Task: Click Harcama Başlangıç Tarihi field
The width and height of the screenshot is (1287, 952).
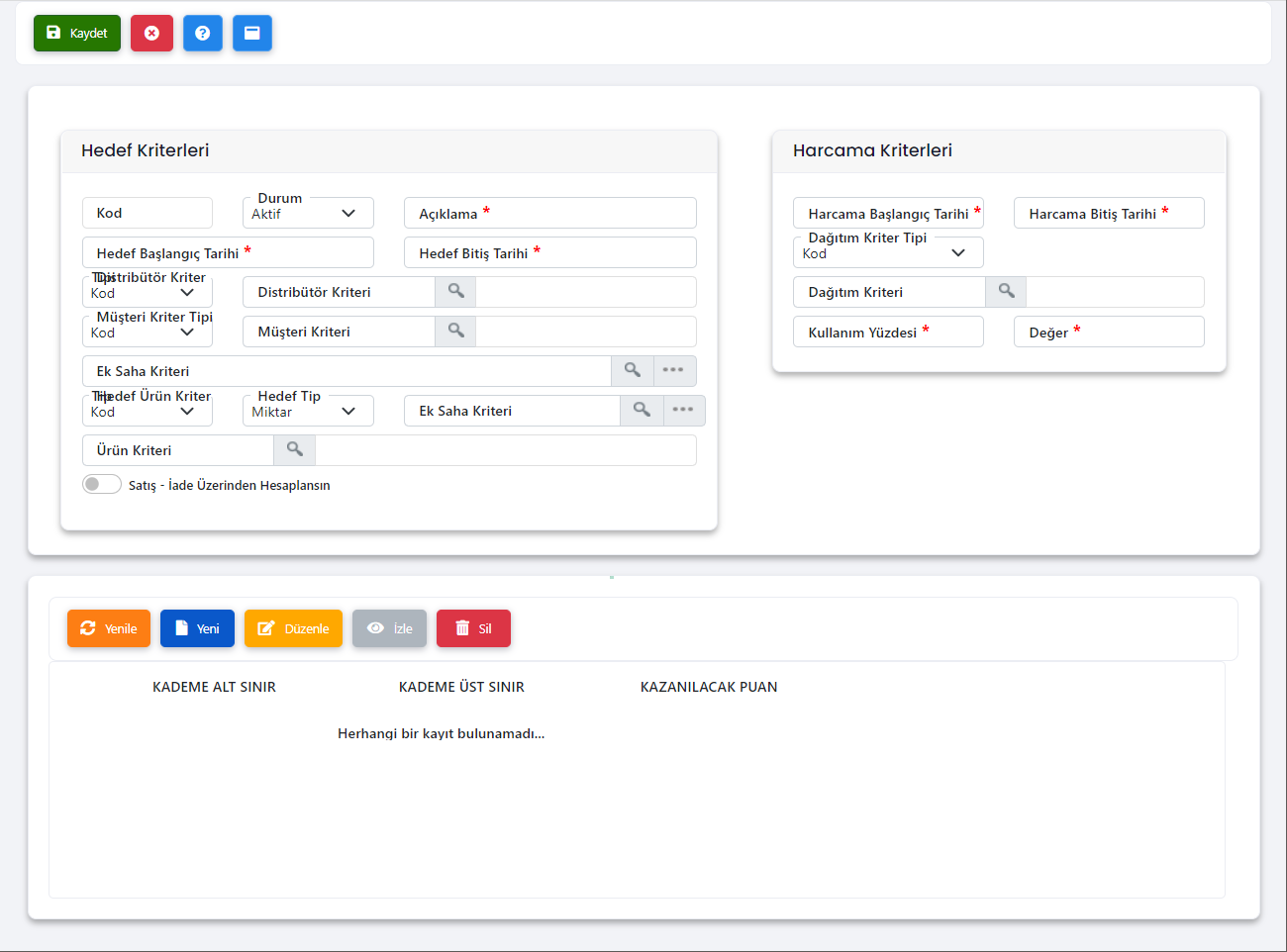Action: pos(888,213)
